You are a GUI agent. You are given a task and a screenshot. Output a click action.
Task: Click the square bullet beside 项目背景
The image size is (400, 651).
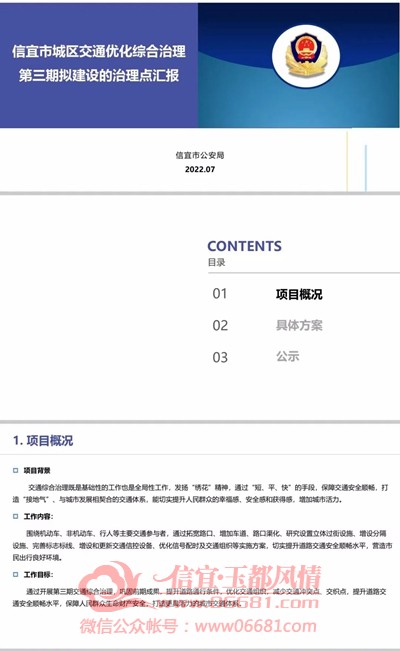(15, 470)
